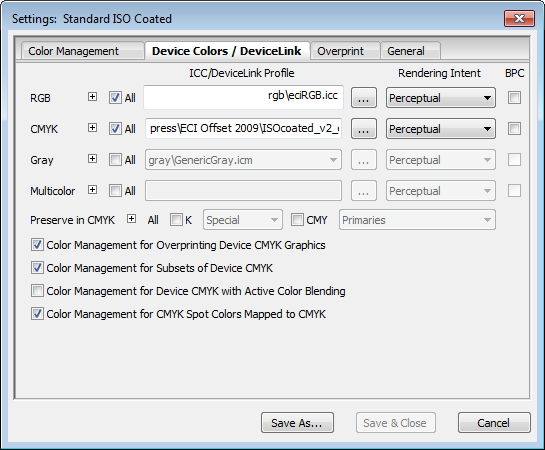This screenshot has height=450, width=545.
Task: Click inside the CMYK profile path field
Action: point(243,129)
